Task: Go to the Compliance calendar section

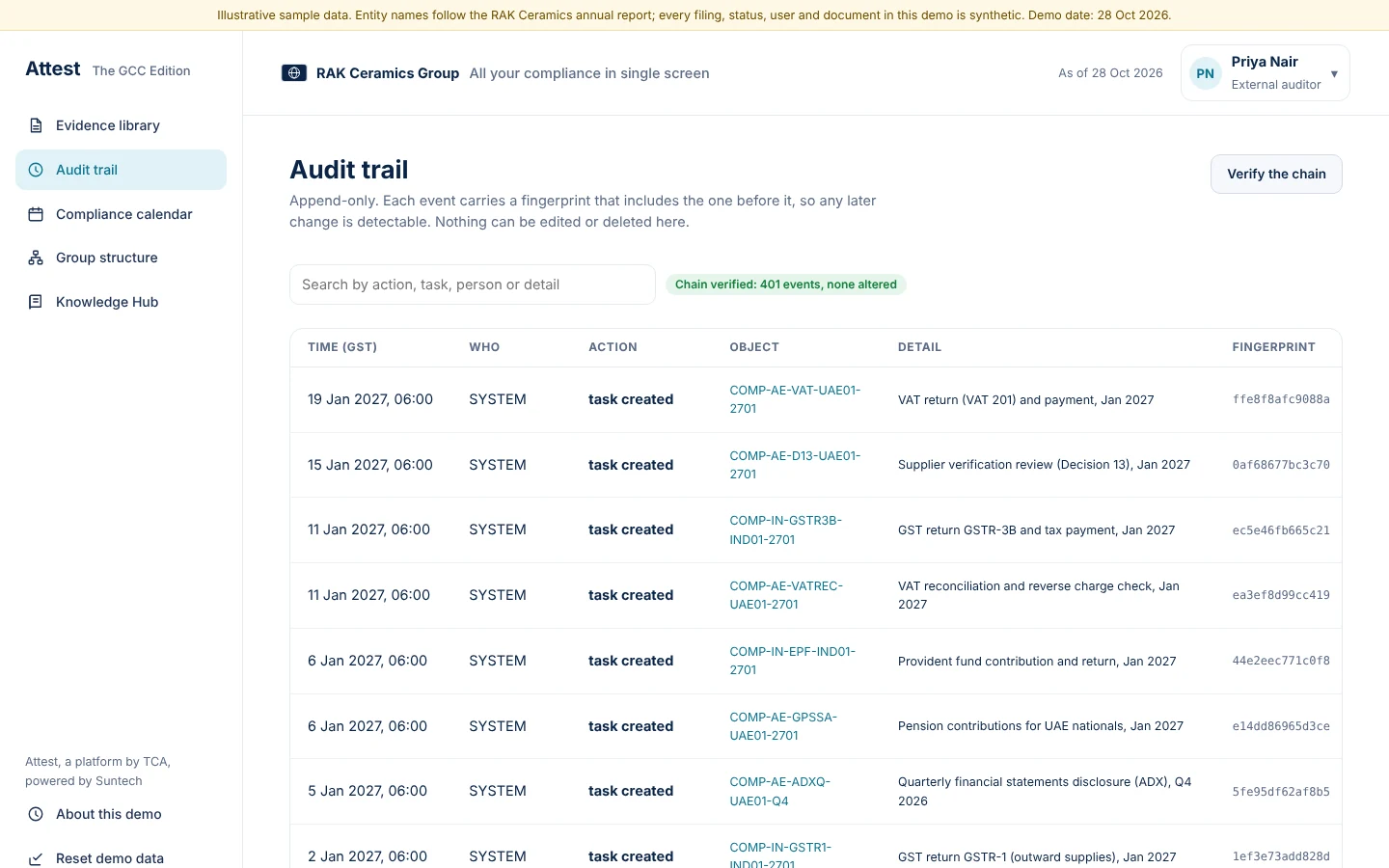Action: click(121, 214)
